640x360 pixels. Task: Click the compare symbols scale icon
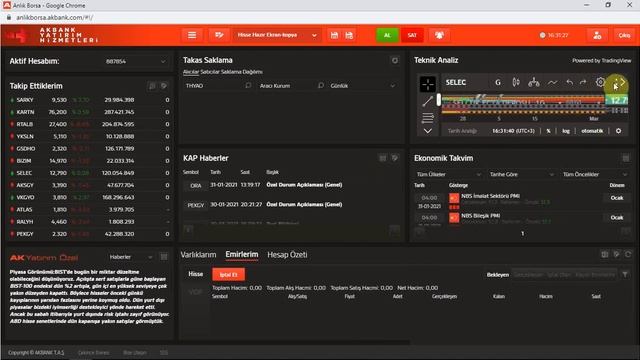pos(533,82)
